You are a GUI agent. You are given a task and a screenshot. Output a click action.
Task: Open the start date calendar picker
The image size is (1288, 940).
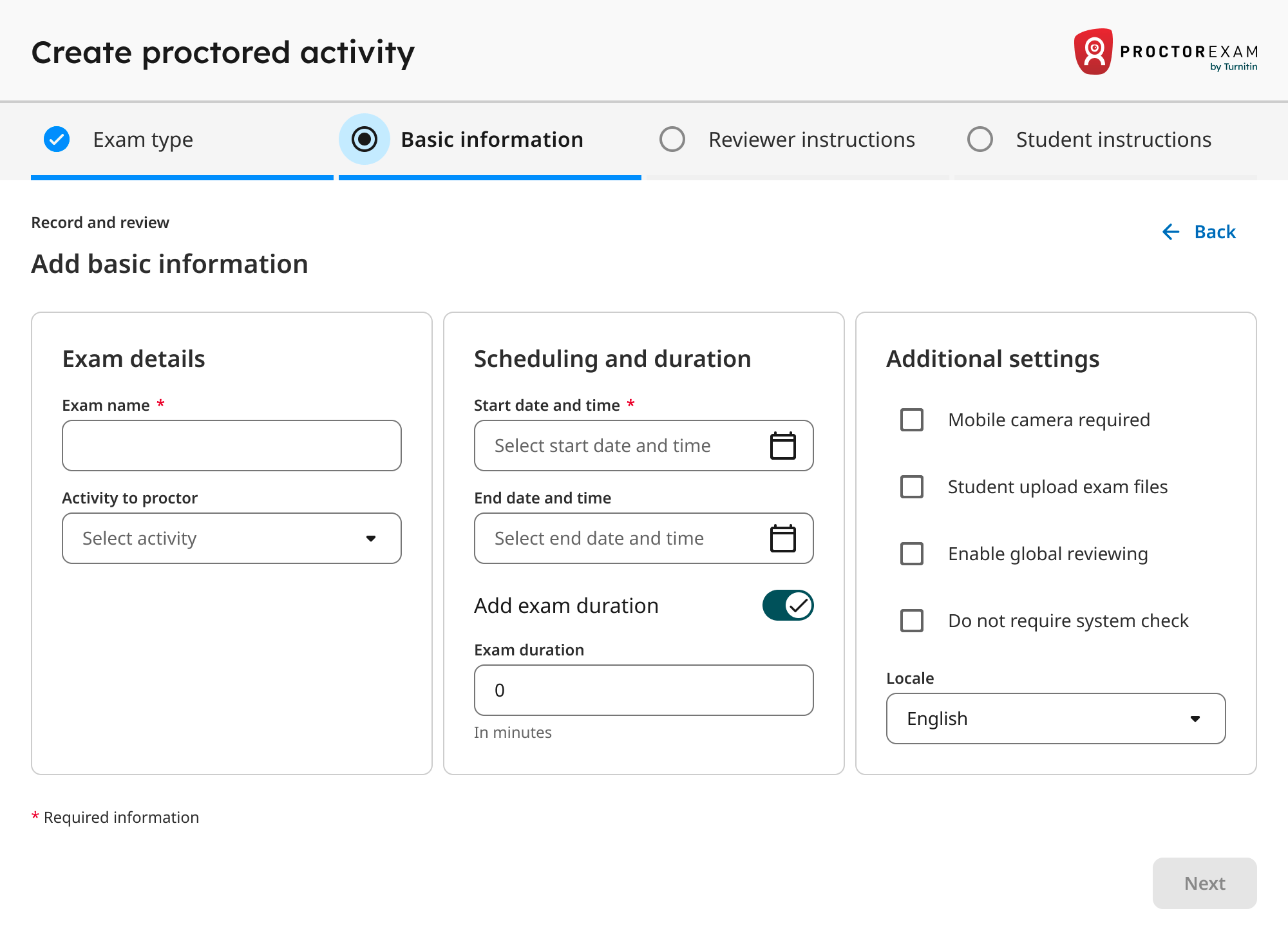(x=782, y=445)
